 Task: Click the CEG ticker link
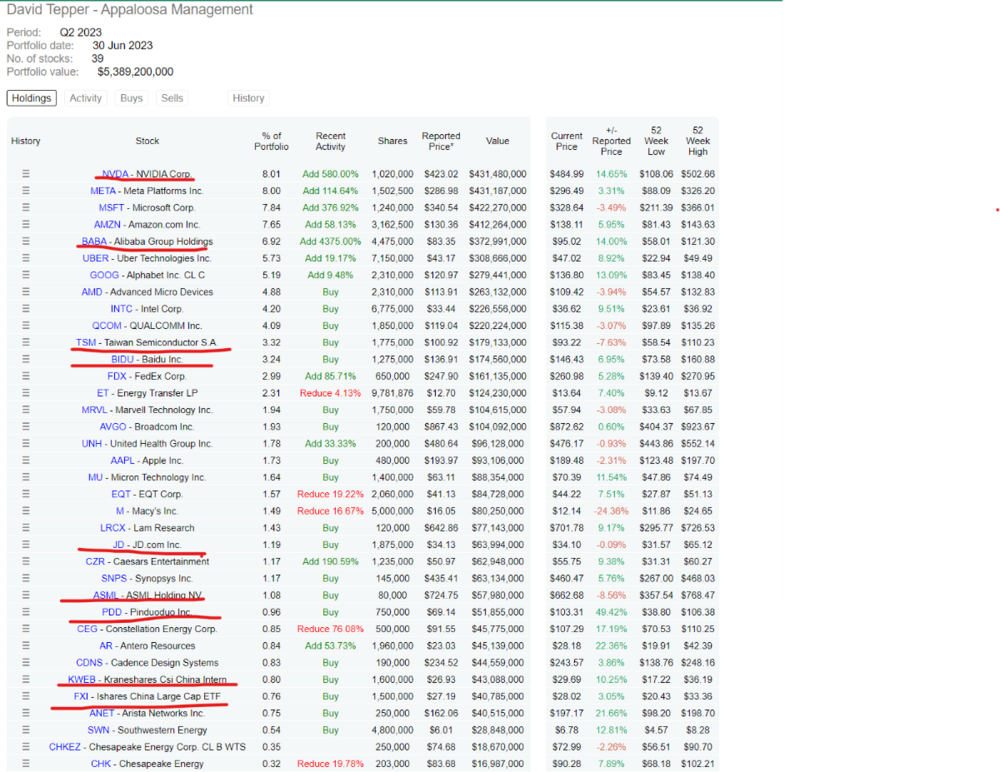(87, 629)
